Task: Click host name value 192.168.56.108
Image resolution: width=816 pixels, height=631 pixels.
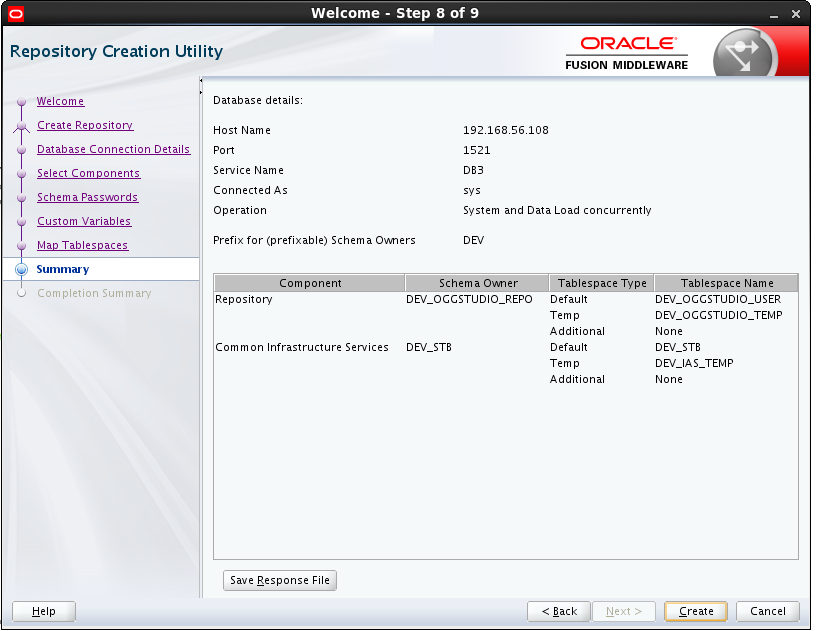Action: [506, 130]
